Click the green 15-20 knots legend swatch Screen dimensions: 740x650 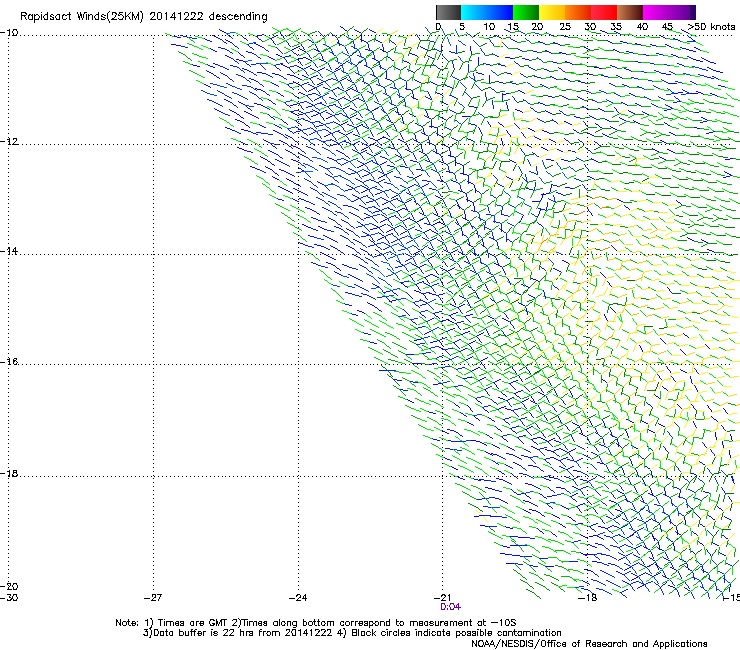click(526, 12)
